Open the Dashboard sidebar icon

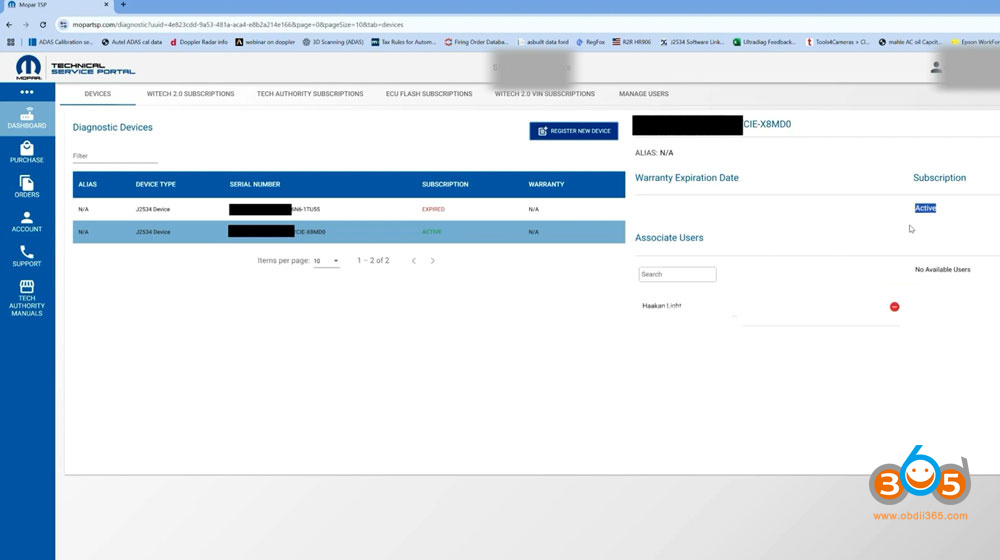27,117
